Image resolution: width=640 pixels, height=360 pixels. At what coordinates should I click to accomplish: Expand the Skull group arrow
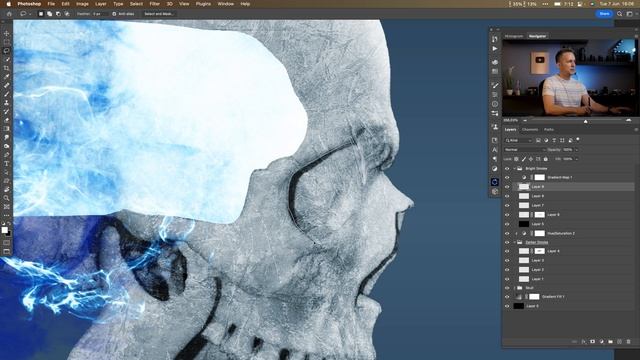pyautogui.click(x=515, y=288)
